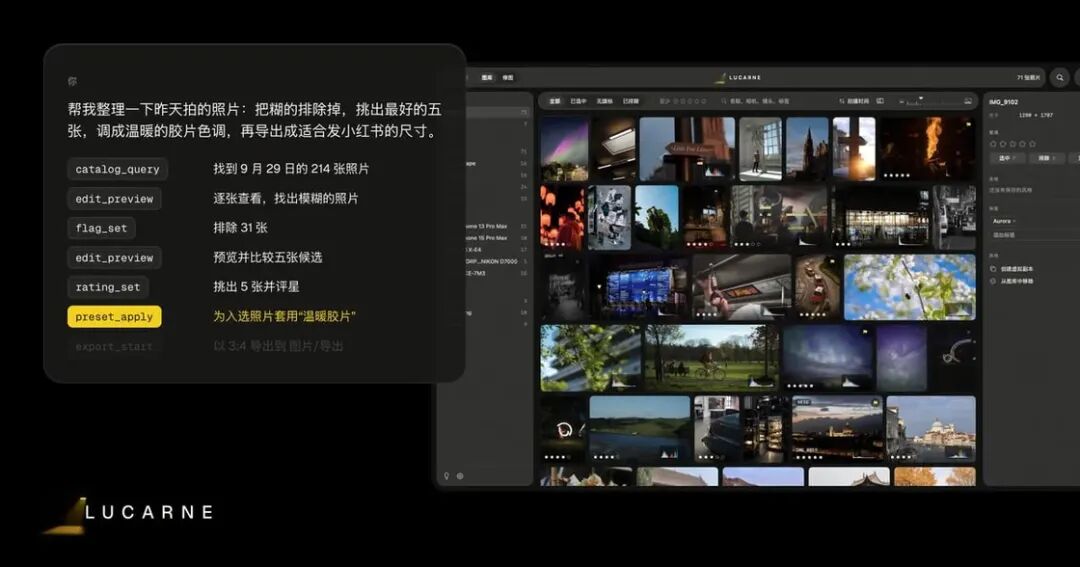This screenshot has height=567, width=1080.
Task: Click the compare view icon in the filter bar
Action: tap(880, 101)
